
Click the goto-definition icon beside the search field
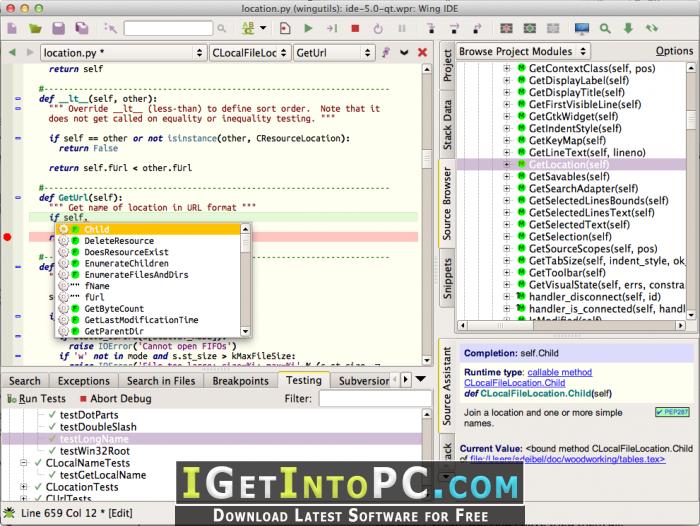coord(110,29)
